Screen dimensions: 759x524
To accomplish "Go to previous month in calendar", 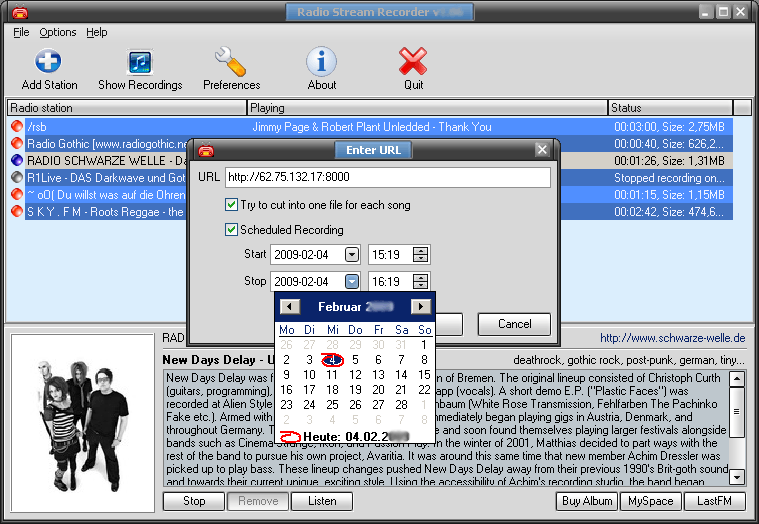I will click(x=289, y=307).
